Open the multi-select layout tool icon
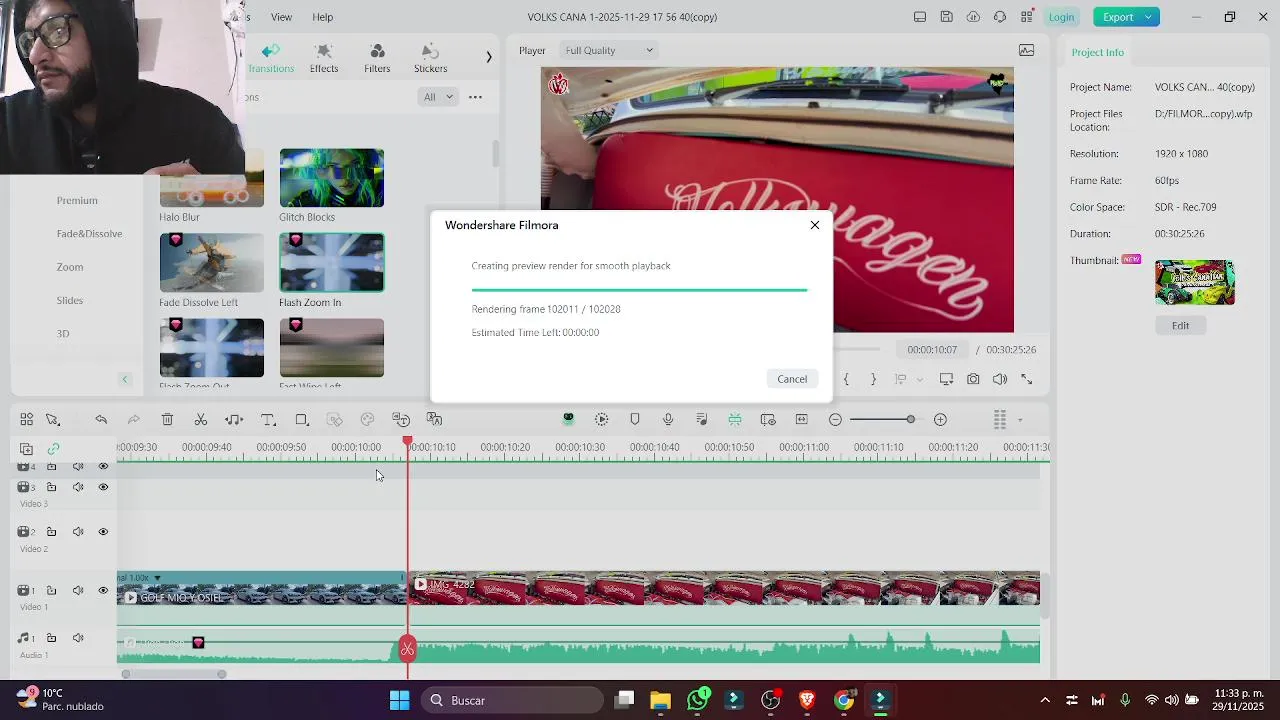 pyautogui.click(x=26, y=420)
